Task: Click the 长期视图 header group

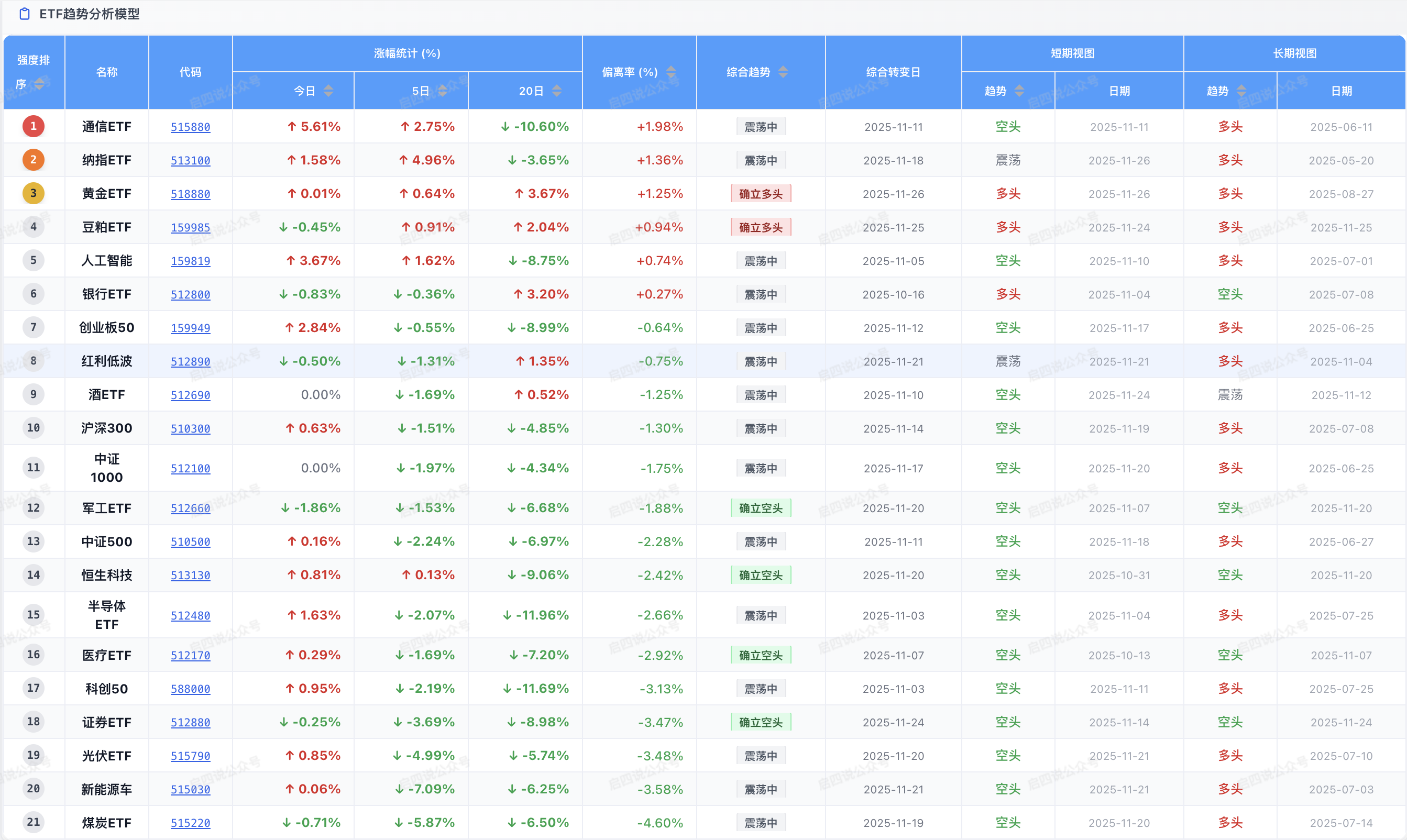Action: [1294, 53]
